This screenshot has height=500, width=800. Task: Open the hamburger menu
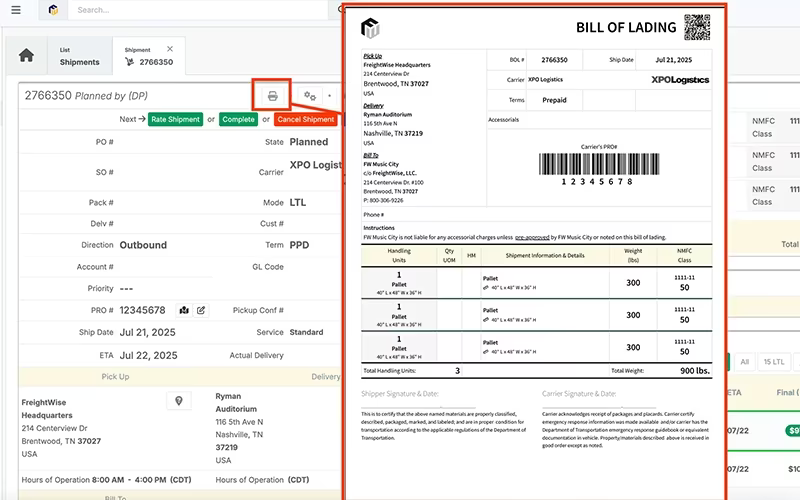point(16,10)
